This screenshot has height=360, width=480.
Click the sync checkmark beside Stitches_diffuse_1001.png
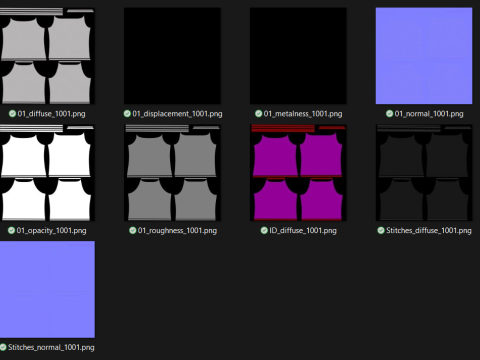[x=381, y=230]
